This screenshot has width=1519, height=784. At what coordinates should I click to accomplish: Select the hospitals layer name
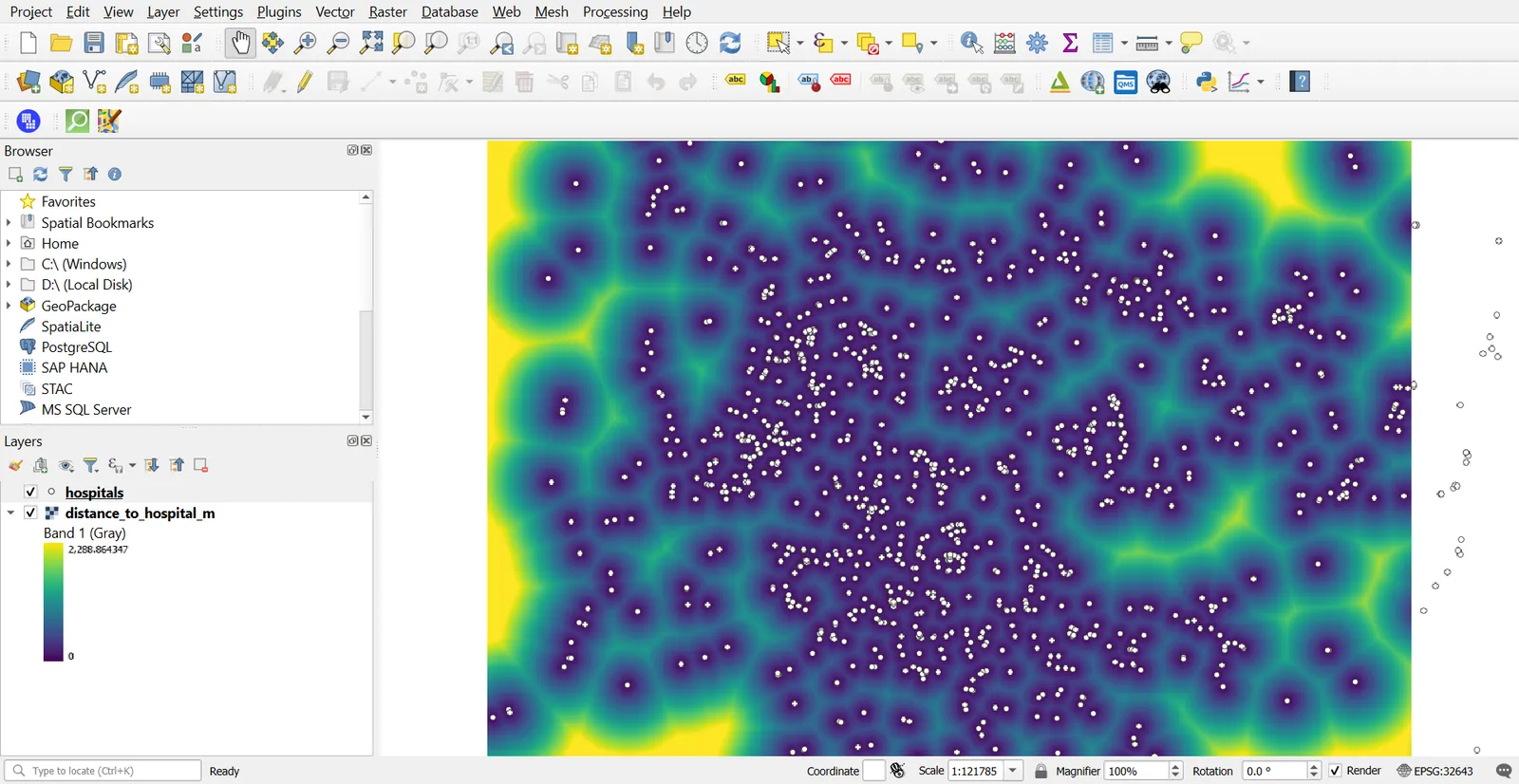pyautogui.click(x=94, y=492)
